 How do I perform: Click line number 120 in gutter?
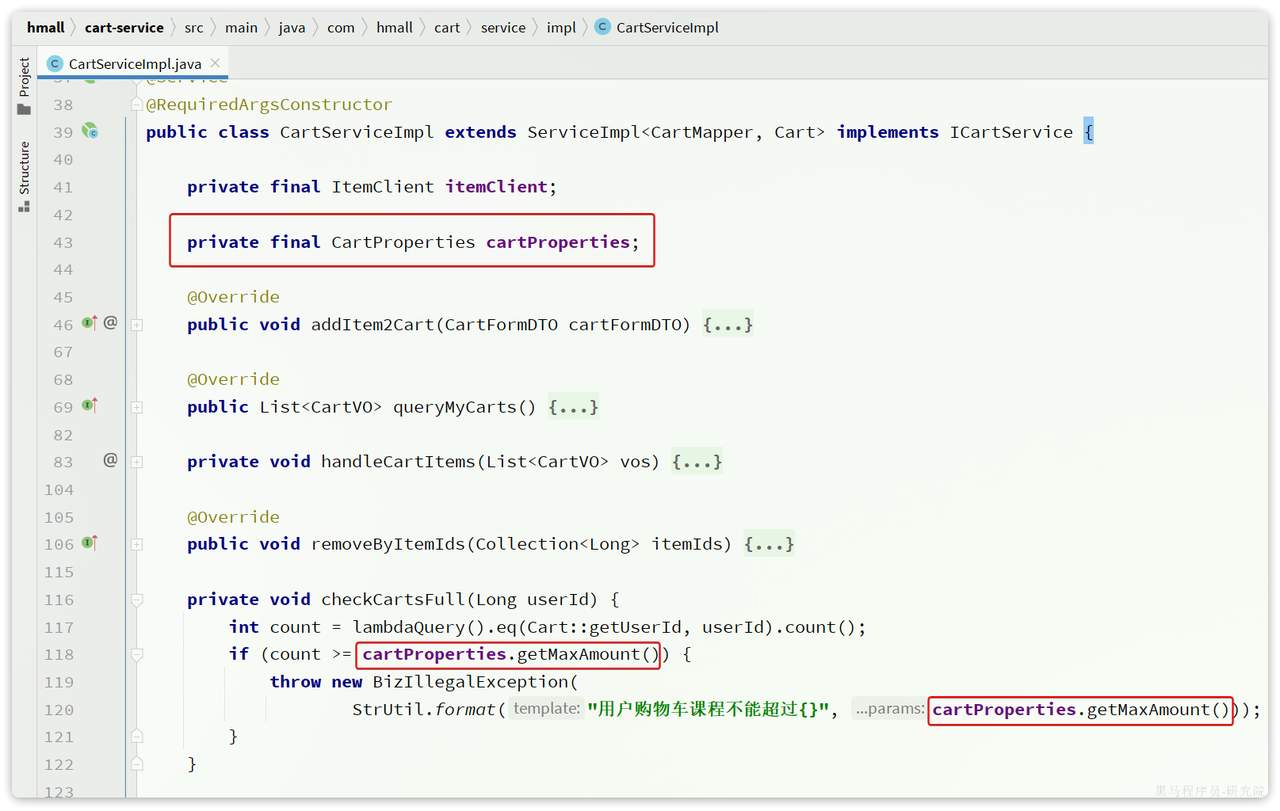tap(58, 710)
